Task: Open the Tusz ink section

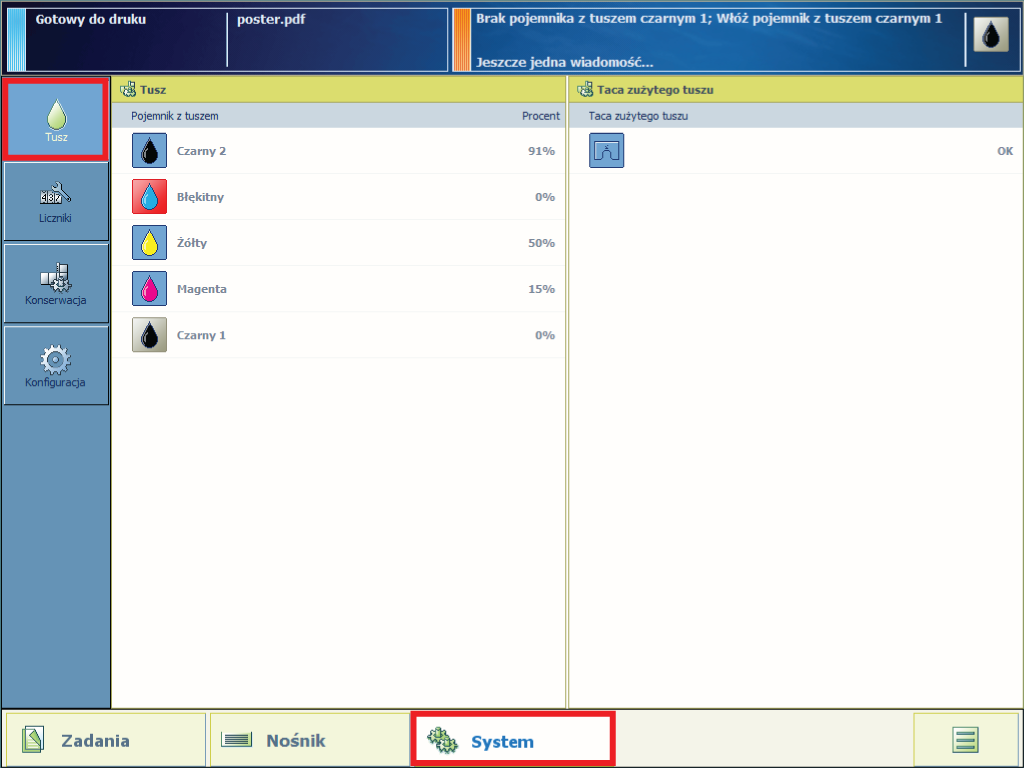Action: (x=56, y=120)
